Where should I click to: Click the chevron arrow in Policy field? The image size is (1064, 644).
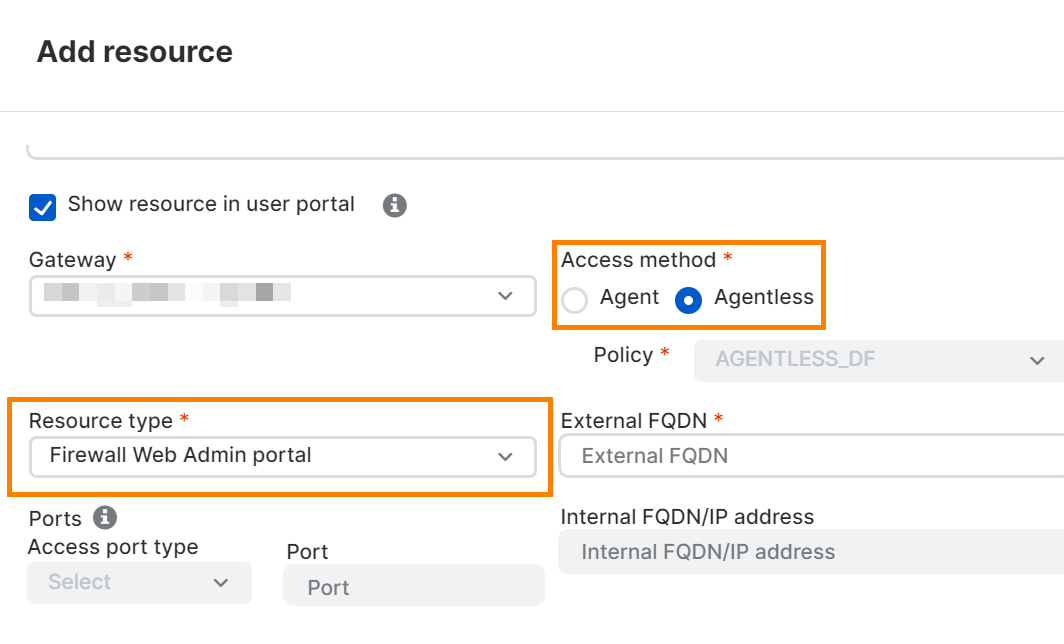(x=1037, y=360)
